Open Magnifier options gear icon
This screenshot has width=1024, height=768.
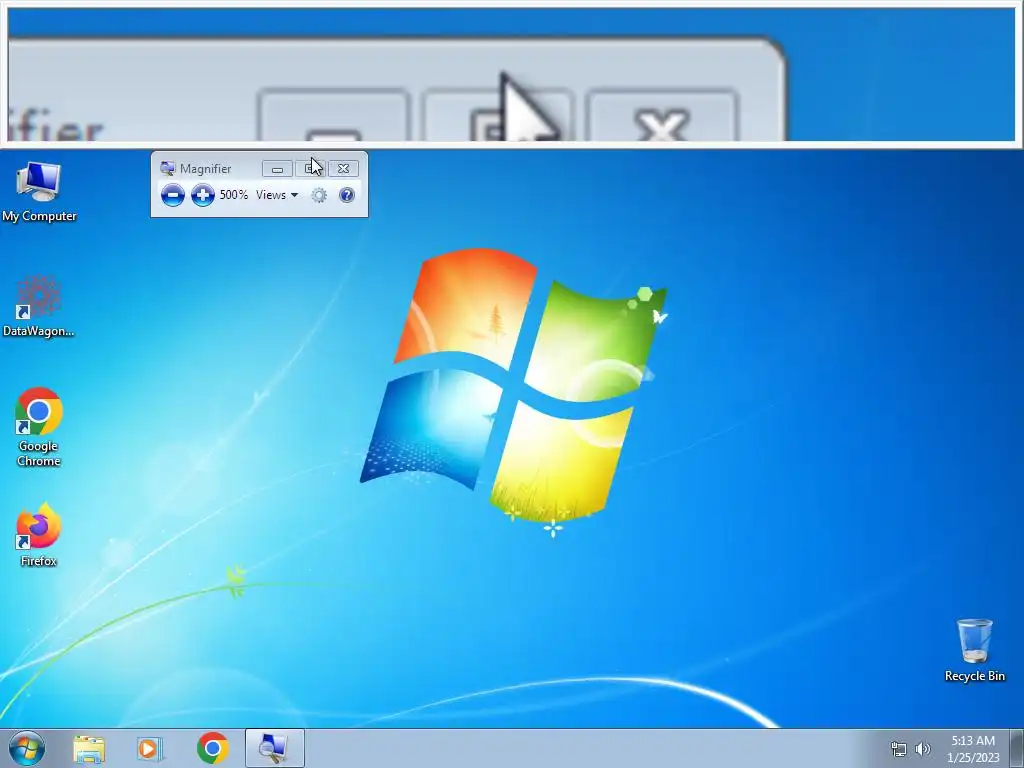pyautogui.click(x=319, y=195)
